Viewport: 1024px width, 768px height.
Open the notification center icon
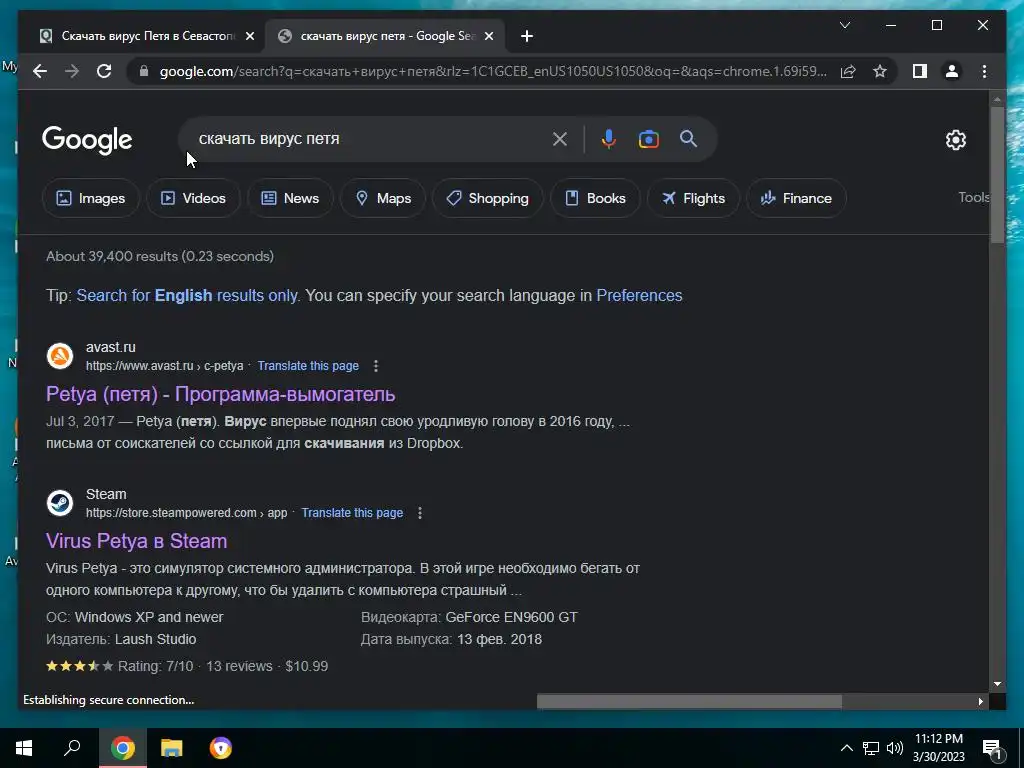click(x=992, y=748)
